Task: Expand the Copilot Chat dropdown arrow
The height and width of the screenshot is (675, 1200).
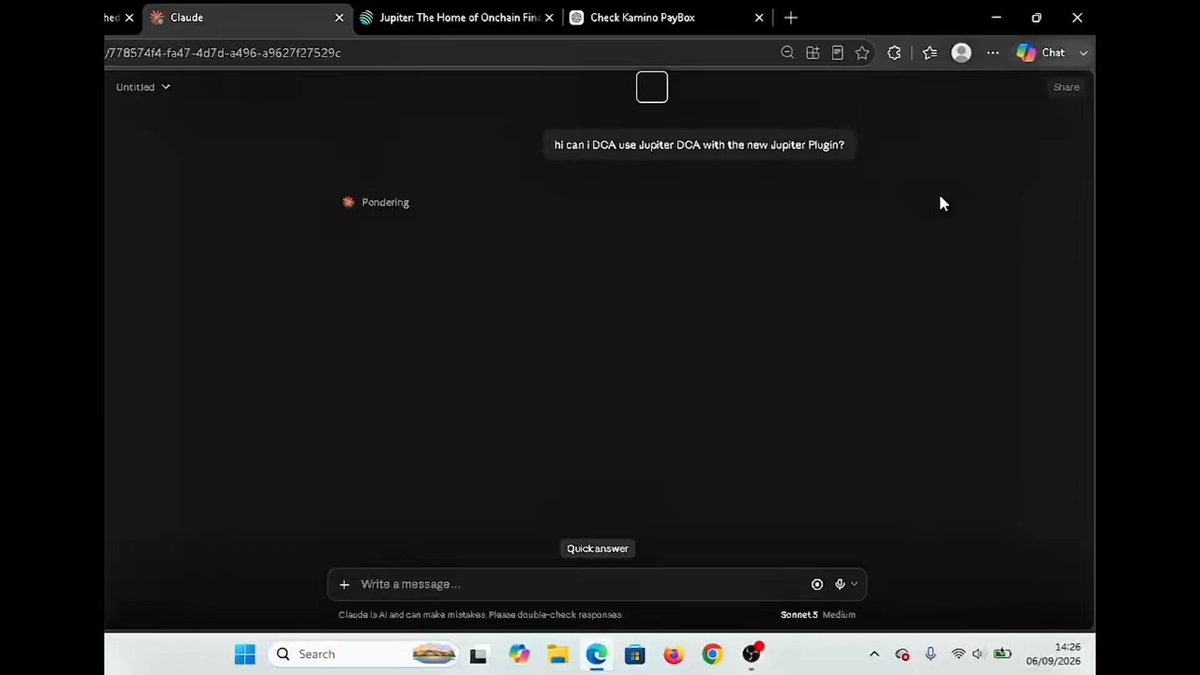Action: click(1083, 53)
